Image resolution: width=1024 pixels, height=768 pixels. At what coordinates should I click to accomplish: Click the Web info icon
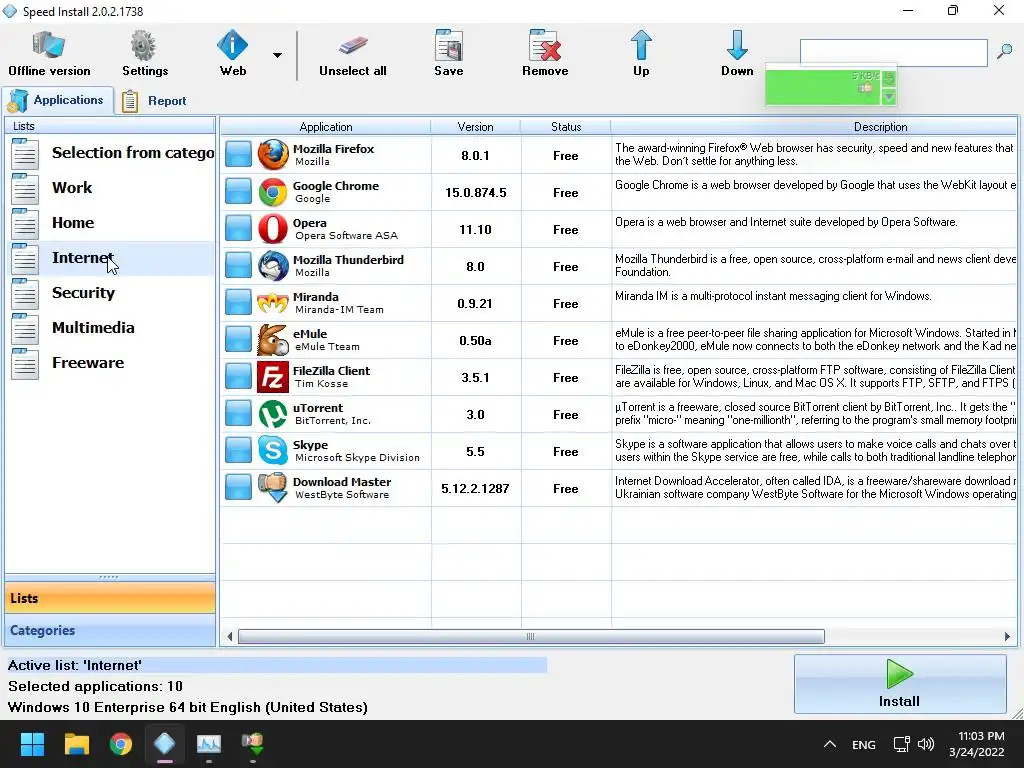[x=232, y=46]
